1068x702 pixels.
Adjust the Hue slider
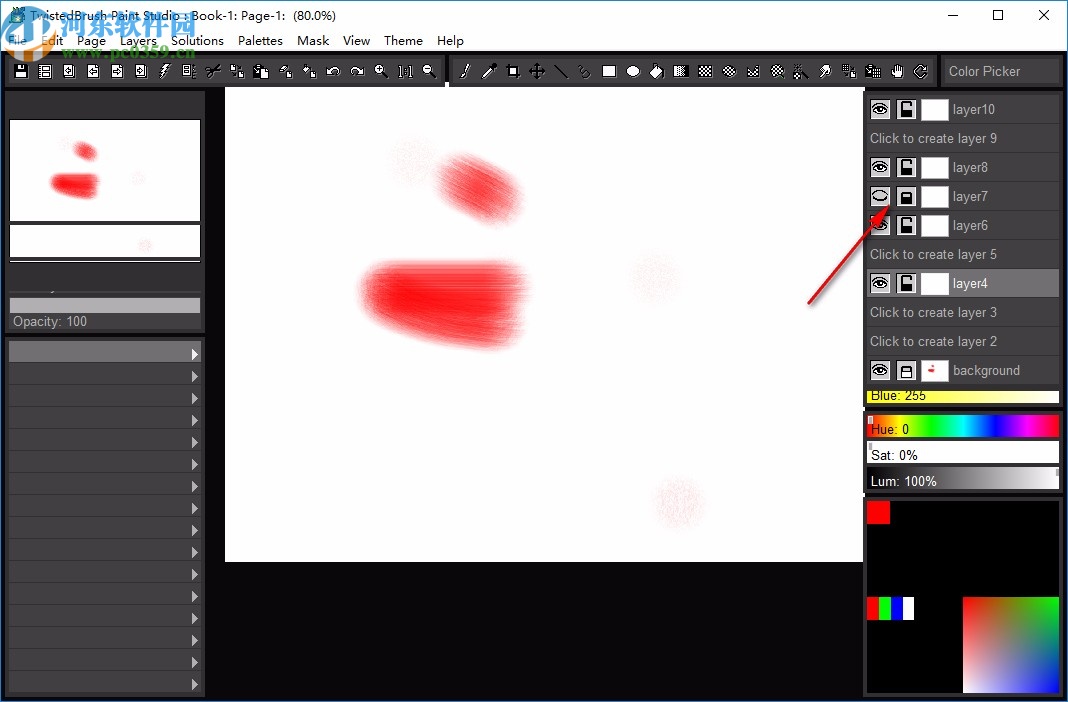[962, 426]
